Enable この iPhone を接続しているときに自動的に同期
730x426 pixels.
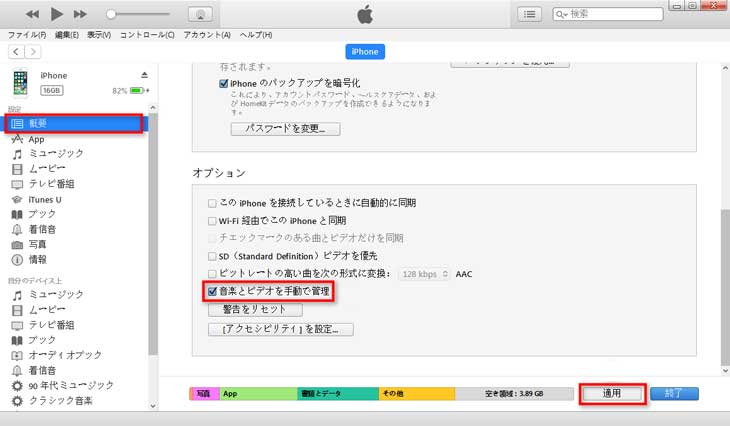tap(212, 203)
